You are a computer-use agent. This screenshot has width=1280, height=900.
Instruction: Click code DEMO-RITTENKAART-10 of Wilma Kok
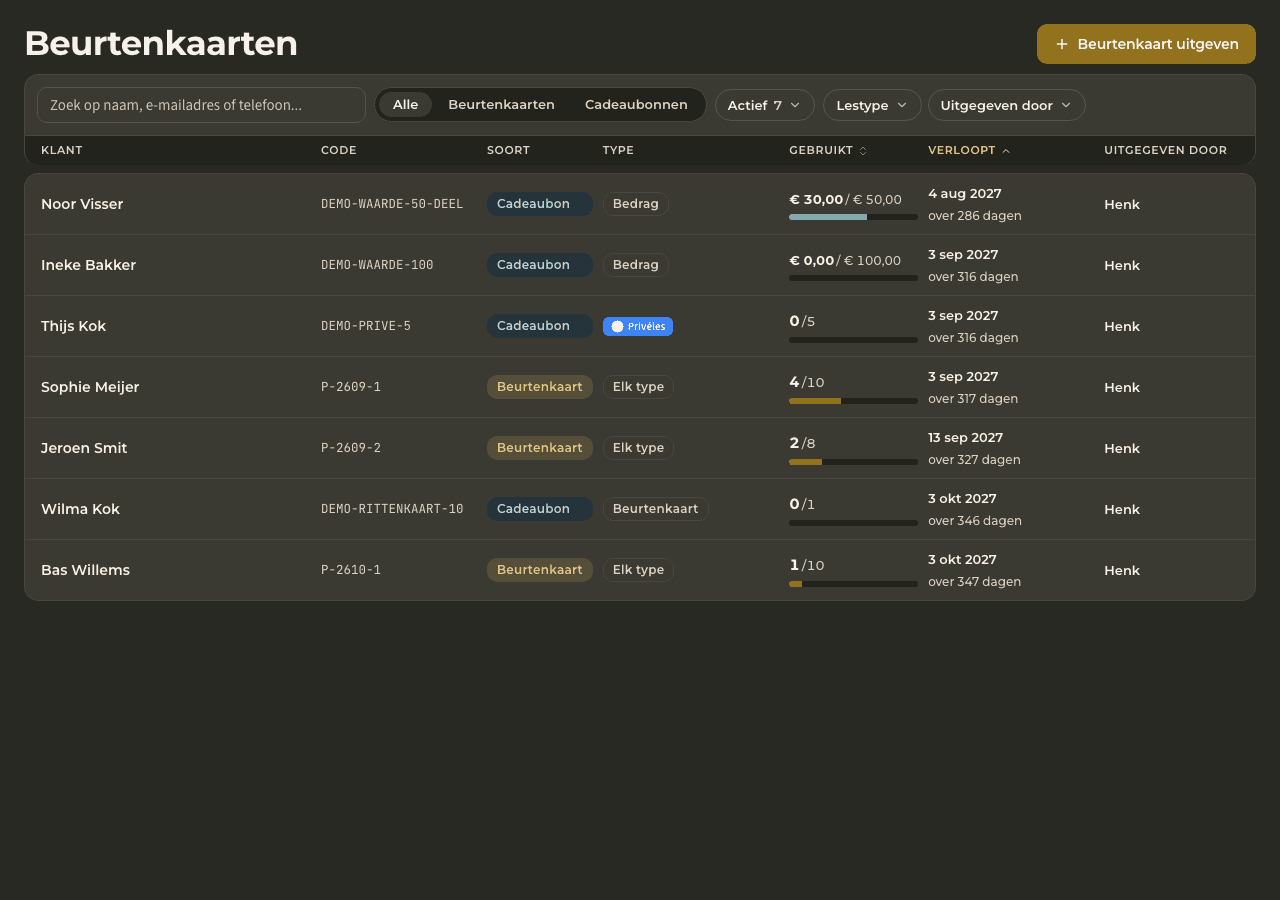coord(392,509)
